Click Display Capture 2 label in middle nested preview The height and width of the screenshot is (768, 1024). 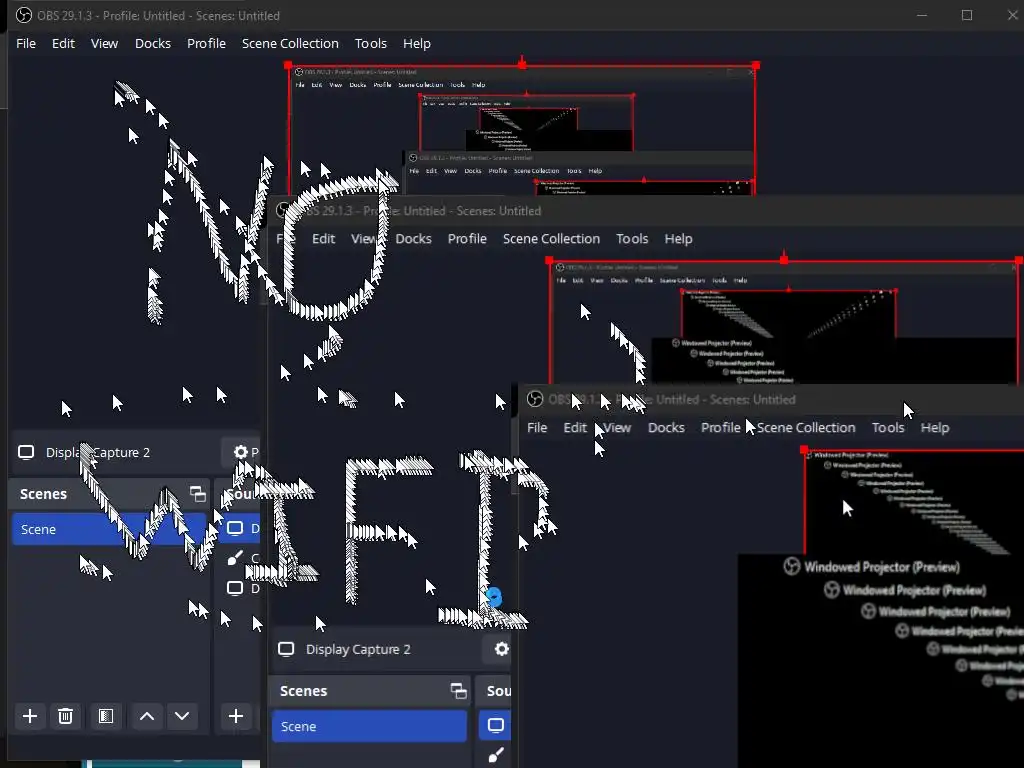tap(359, 649)
